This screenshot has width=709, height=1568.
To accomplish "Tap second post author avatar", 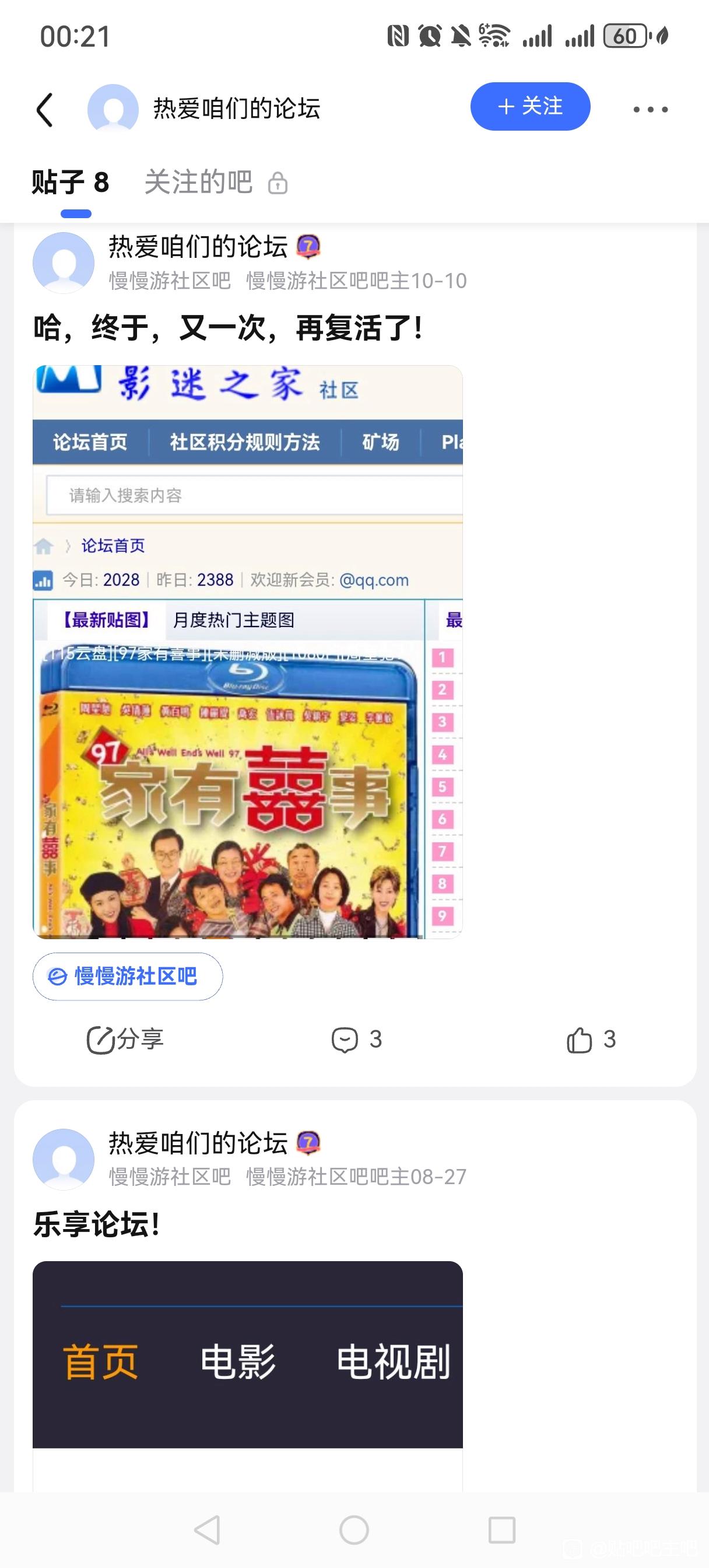I will click(64, 1159).
